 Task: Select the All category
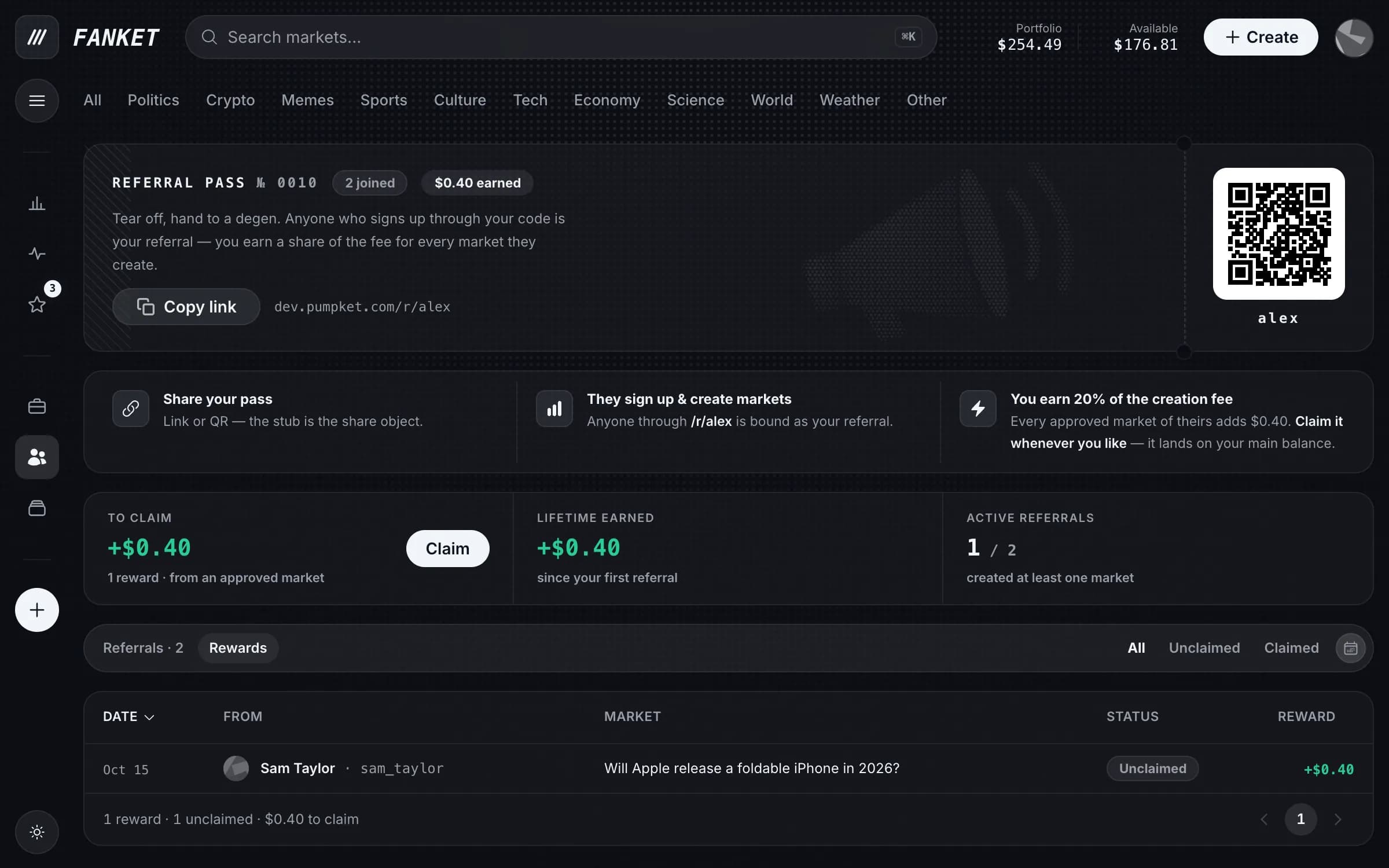point(93,100)
